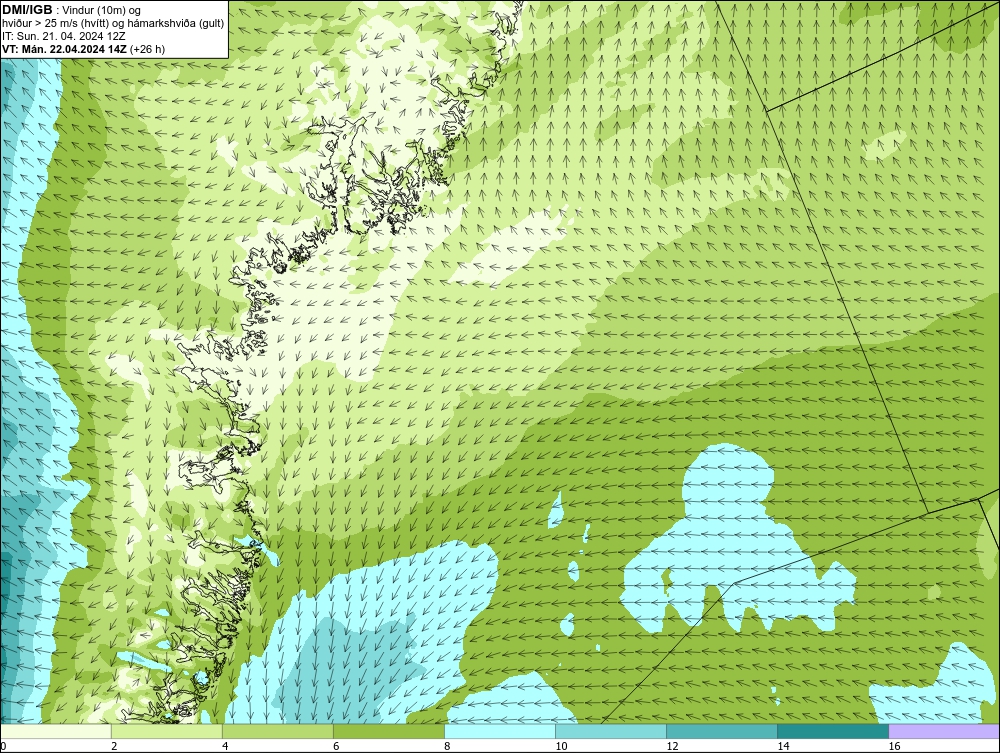
Task: Click the legend scale label '6'
Action: 336,746
